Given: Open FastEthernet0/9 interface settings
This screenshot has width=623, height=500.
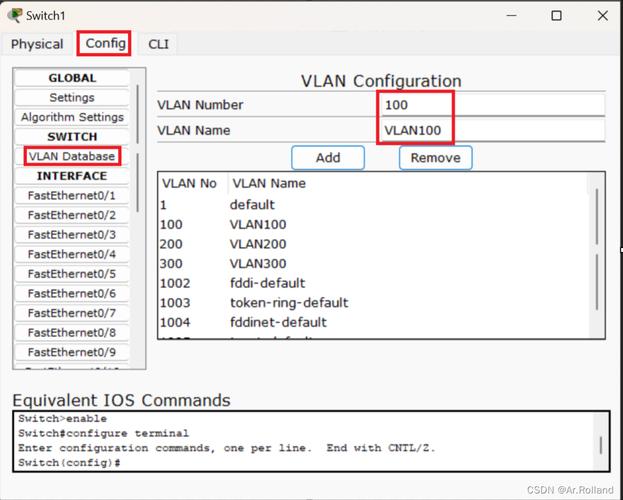Looking at the screenshot, I should [72, 352].
